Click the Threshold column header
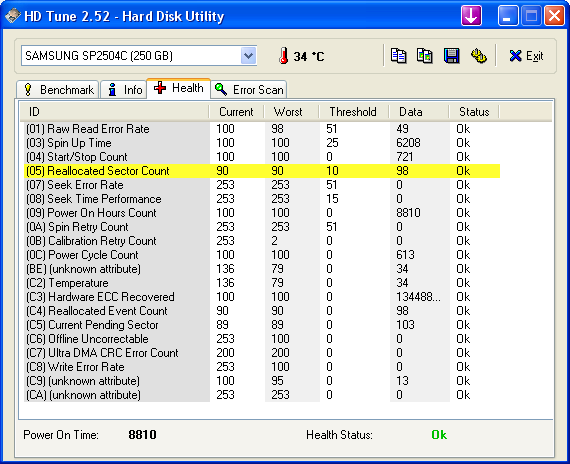The height and width of the screenshot is (464, 570). pyautogui.click(x=353, y=112)
